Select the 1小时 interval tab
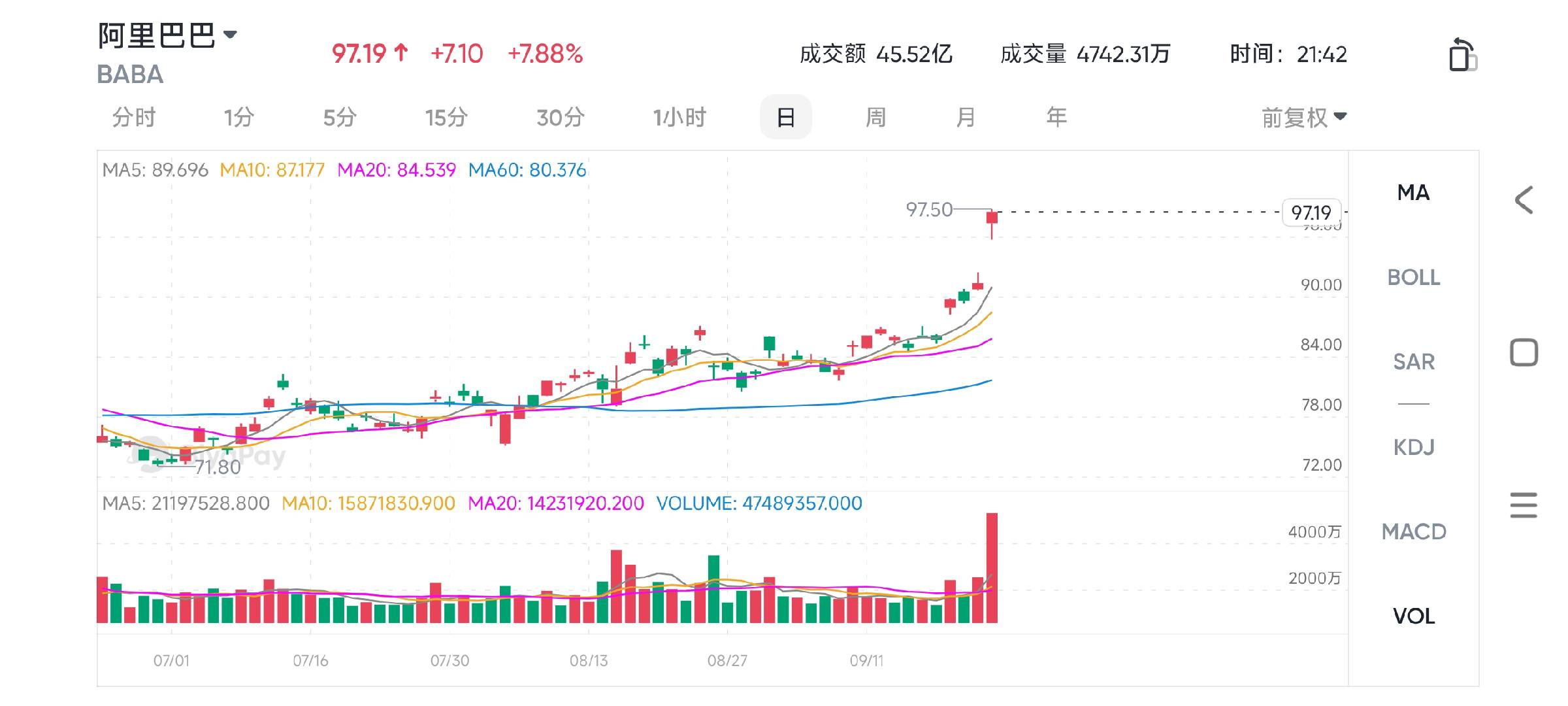The height and width of the screenshot is (706, 1568). (x=679, y=117)
